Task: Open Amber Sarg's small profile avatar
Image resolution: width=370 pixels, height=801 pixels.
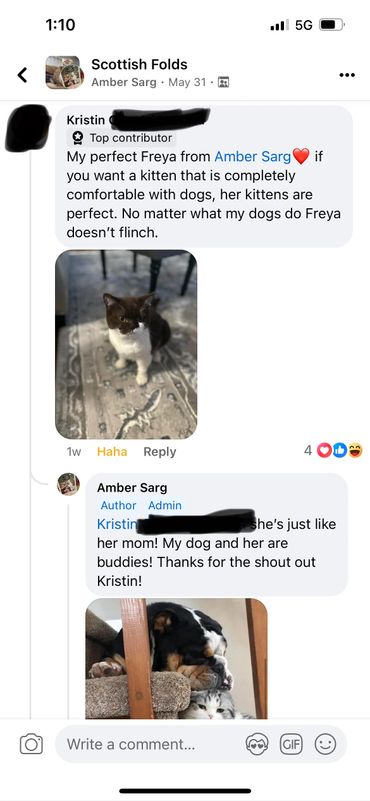Action: (x=68, y=484)
